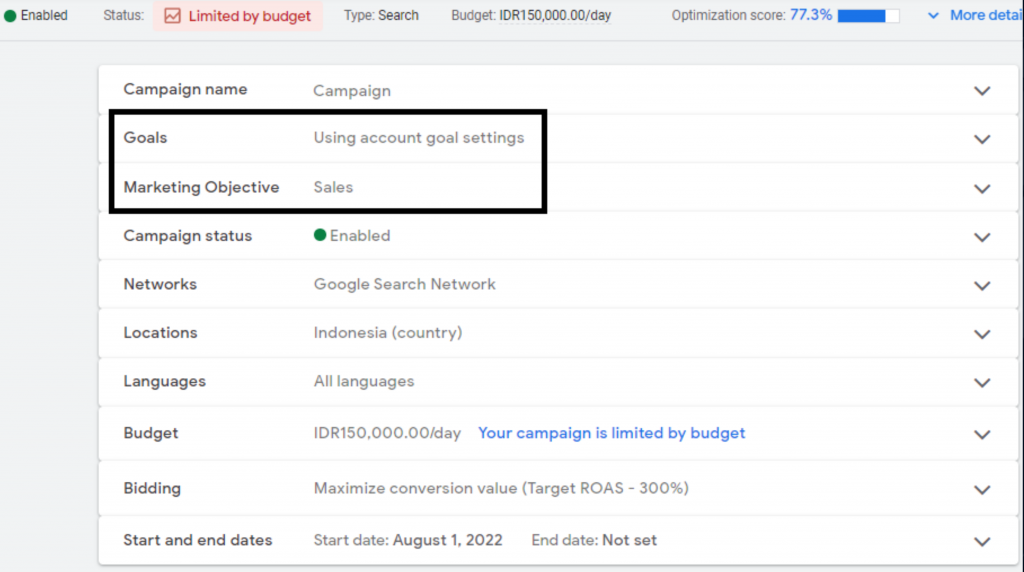This screenshot has height=572, width=1024.
Task: Click the green Enabled dot in top bar
Action: [x=10, y=16]
